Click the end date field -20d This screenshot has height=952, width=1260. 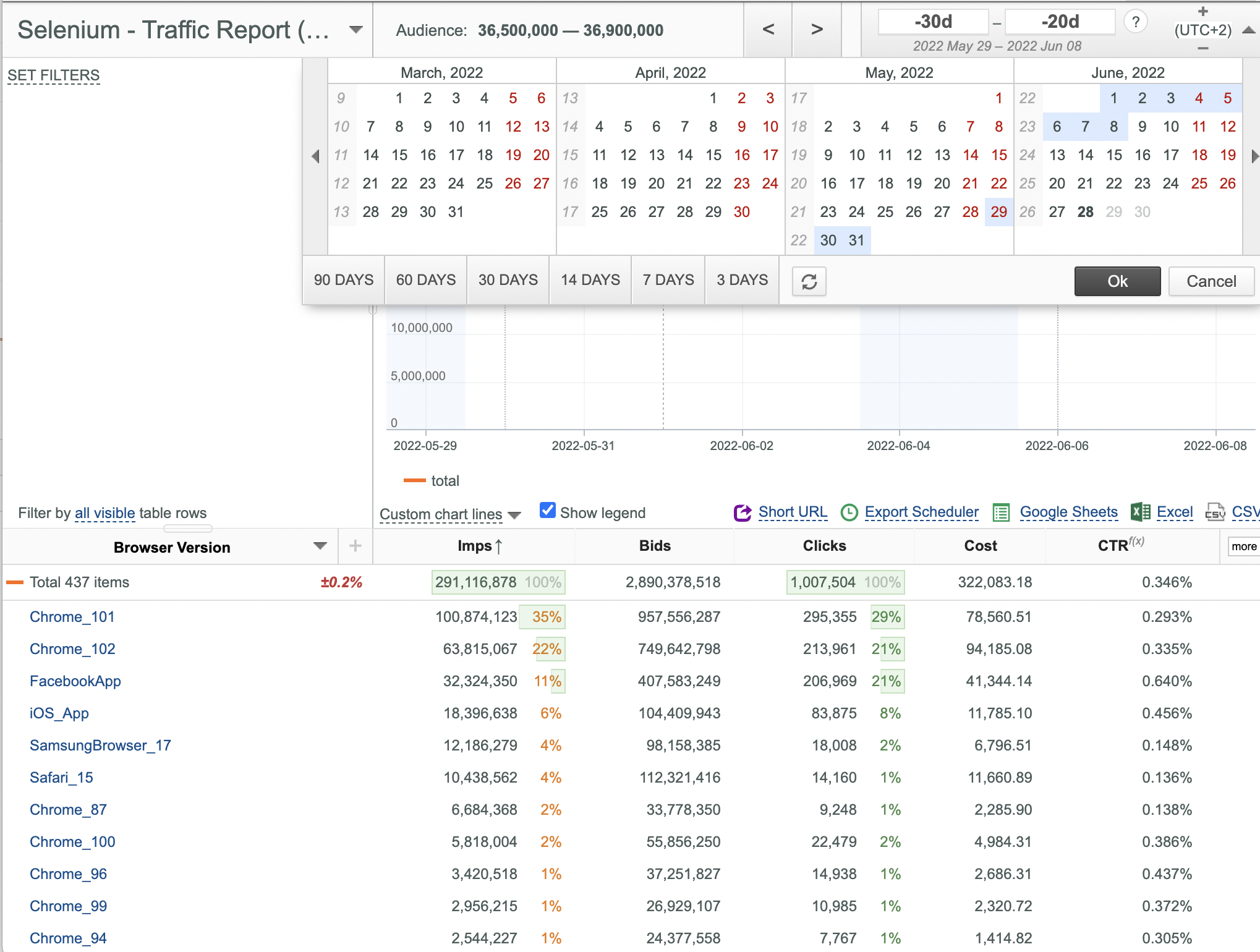[1060, 22]
